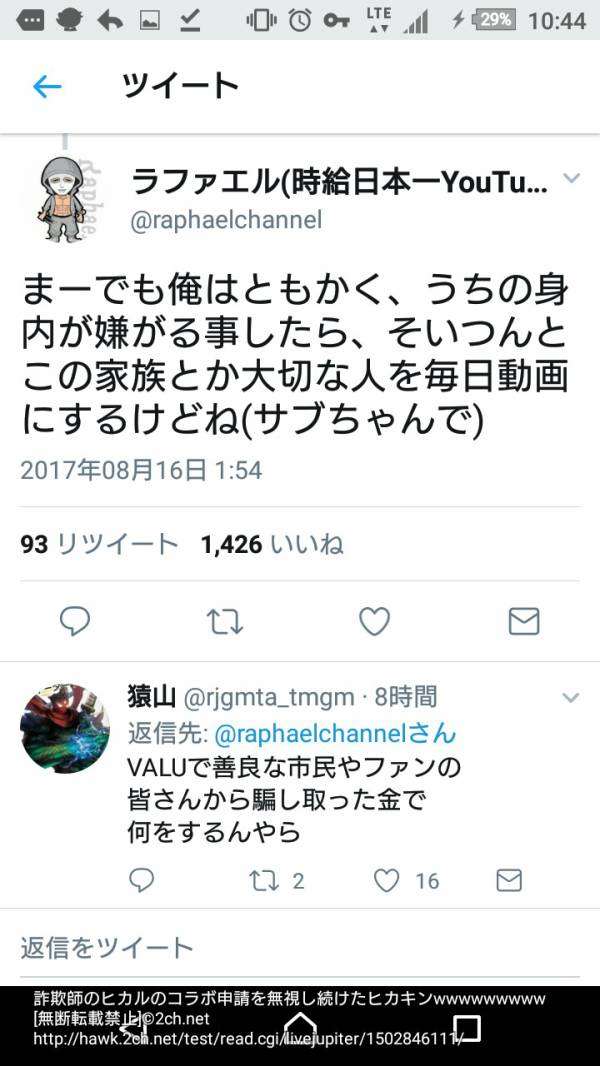Tap Android home button in navigation bar

click(x=300, y=1025)
